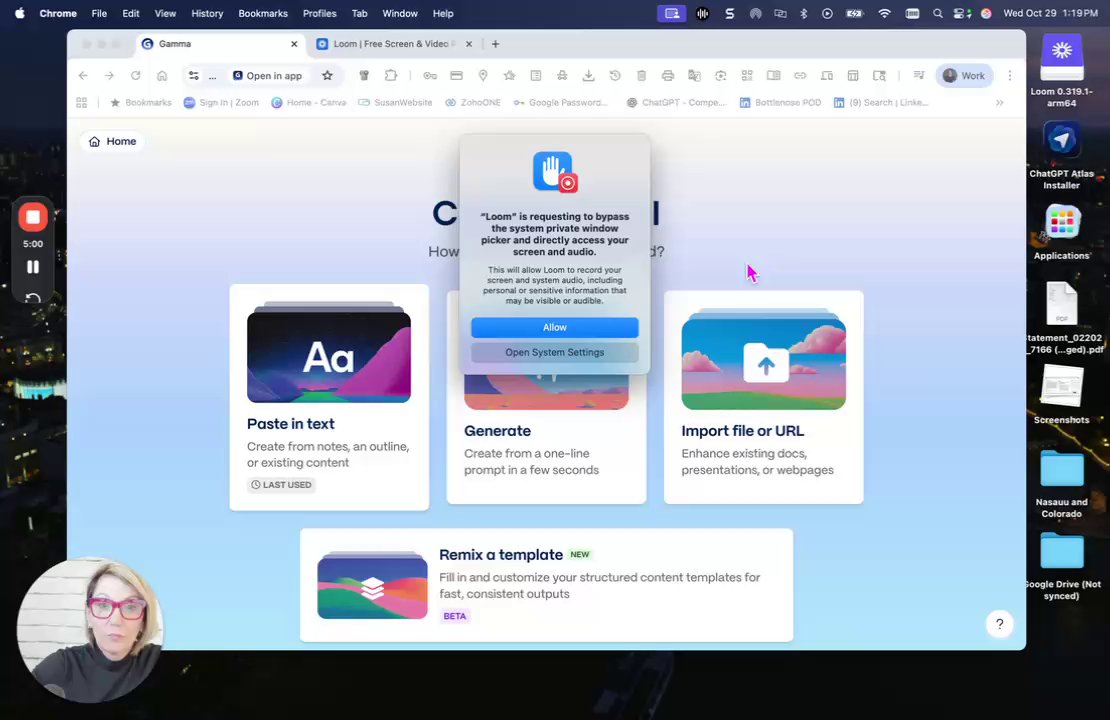Open the help question mark button

coord(1000,624)
